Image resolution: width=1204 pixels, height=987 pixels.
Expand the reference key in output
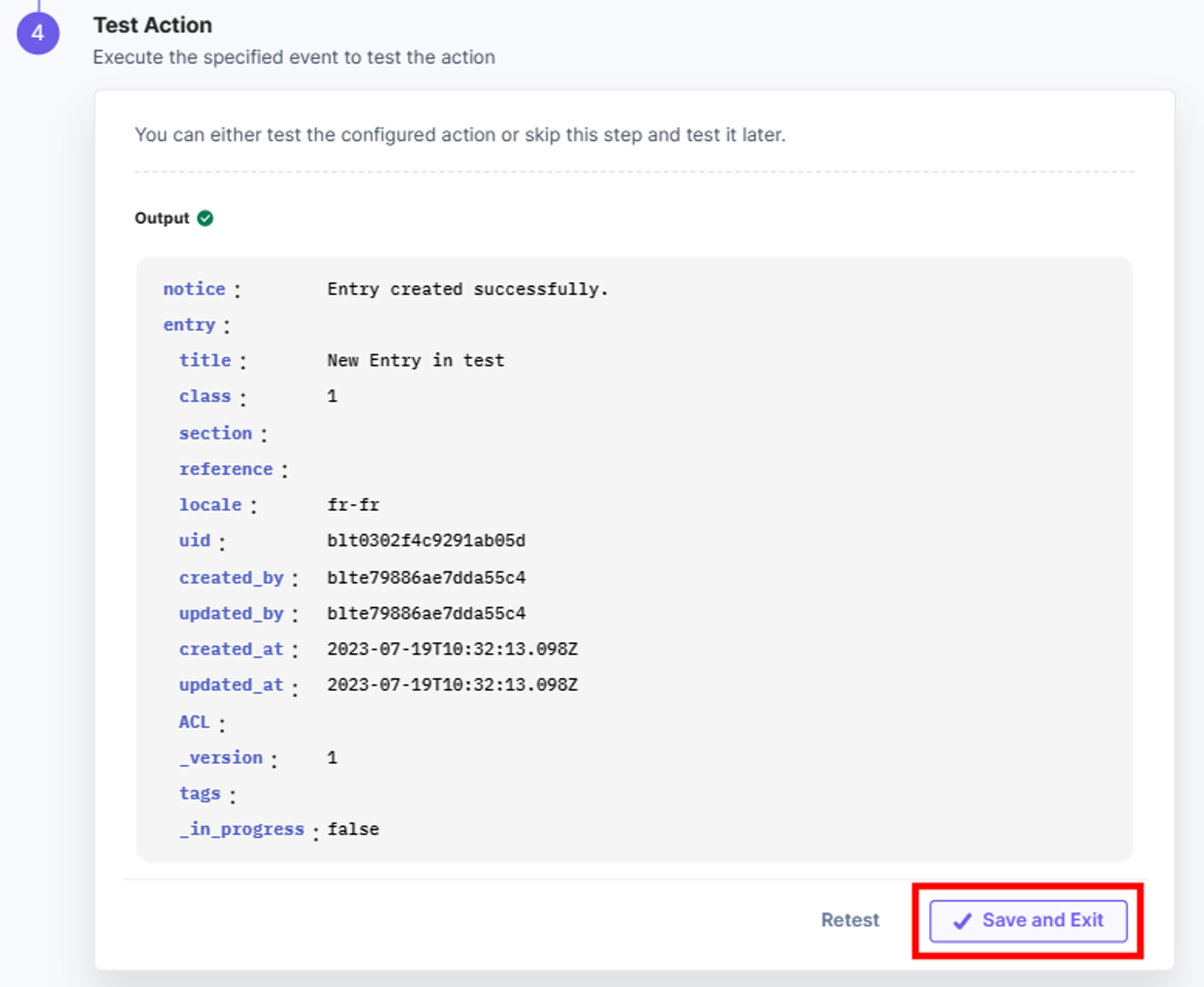226,469
